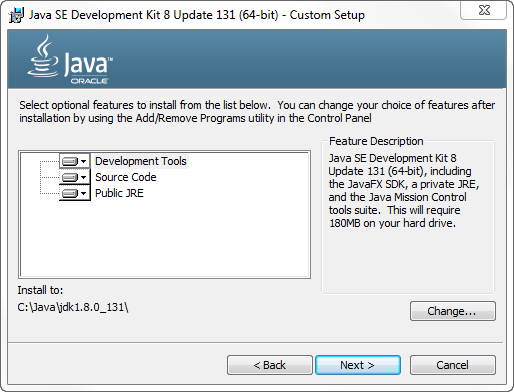Close the Custom Setup window

483,10
